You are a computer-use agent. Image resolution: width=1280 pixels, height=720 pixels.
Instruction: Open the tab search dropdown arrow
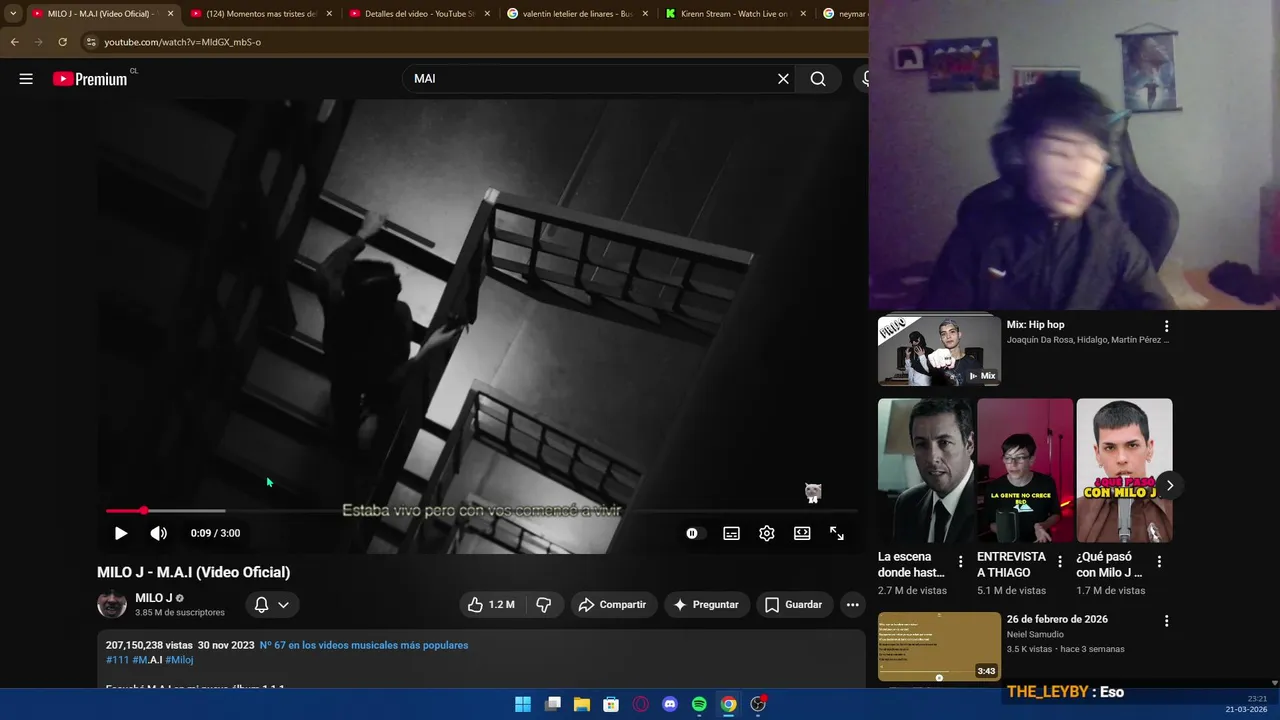tap(13, 14)
